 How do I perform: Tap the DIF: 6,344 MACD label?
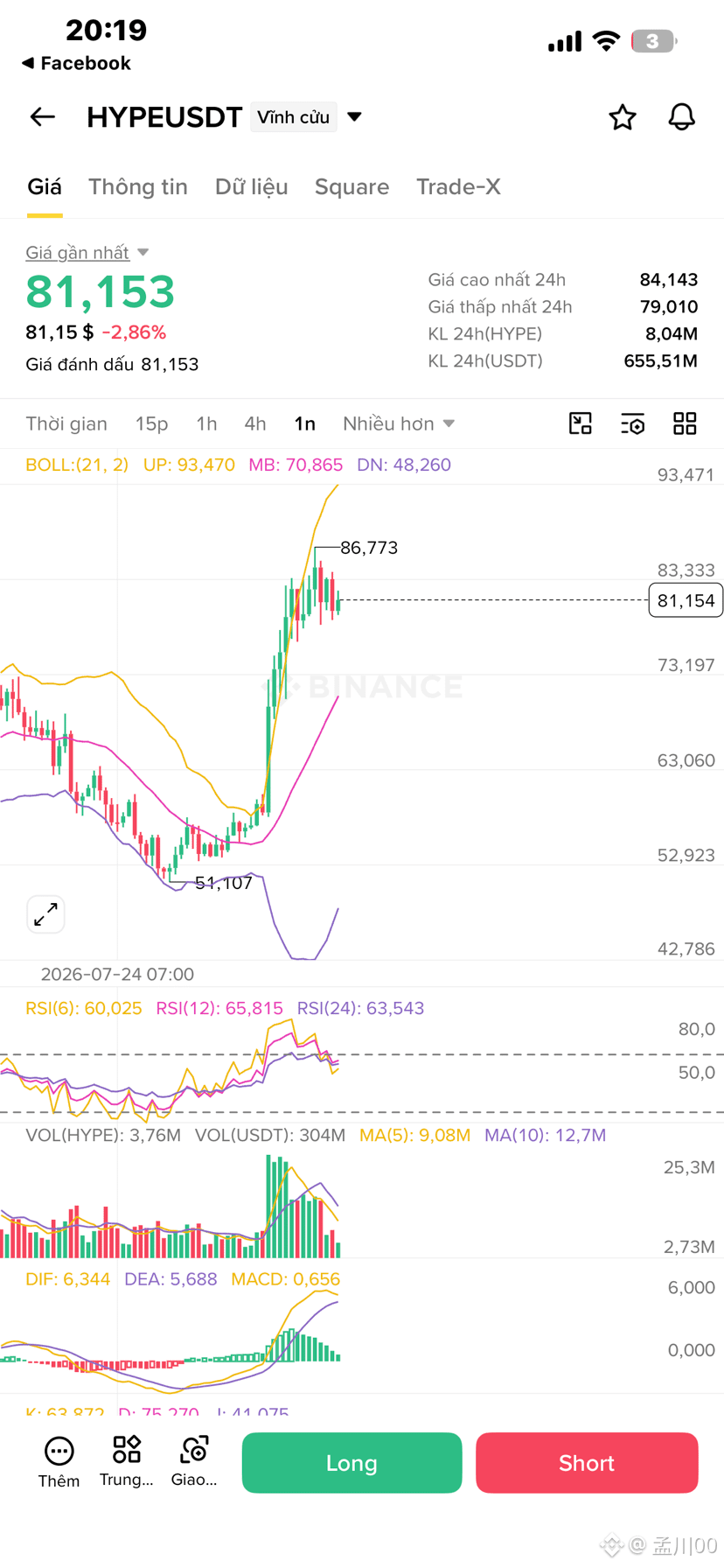[68, 1278]
